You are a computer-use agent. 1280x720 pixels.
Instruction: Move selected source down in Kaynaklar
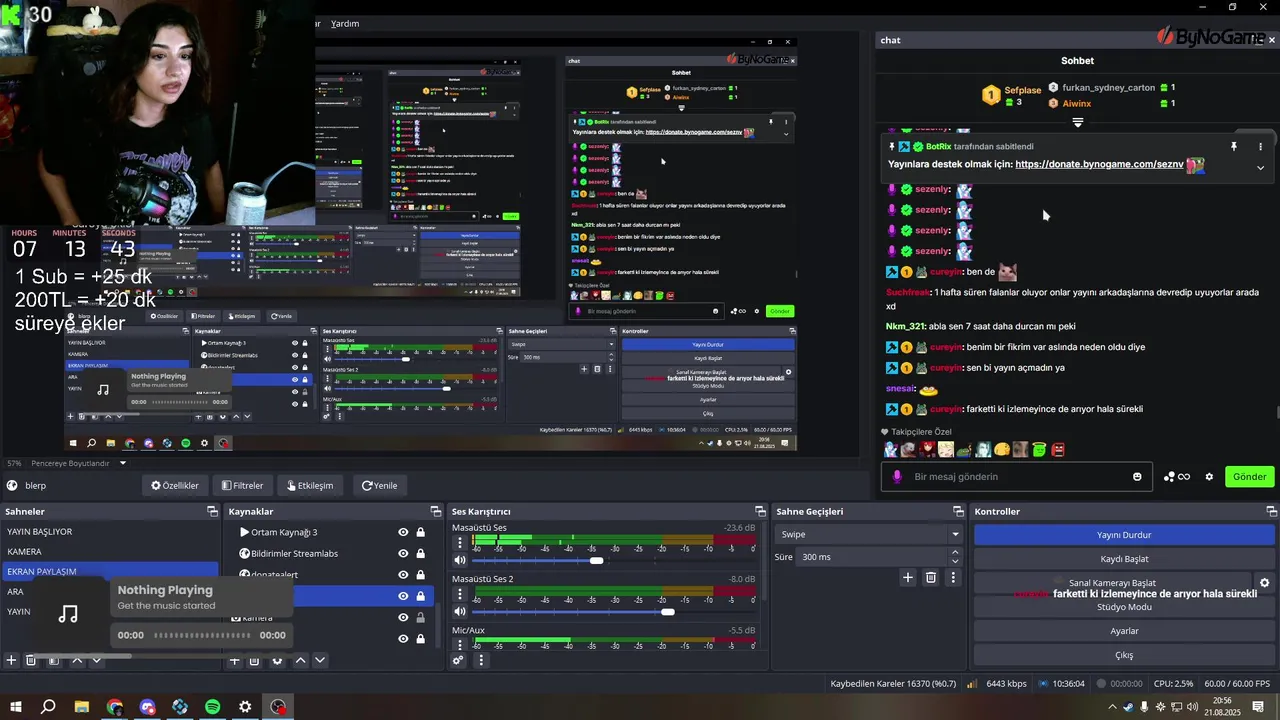coord(320,660)
